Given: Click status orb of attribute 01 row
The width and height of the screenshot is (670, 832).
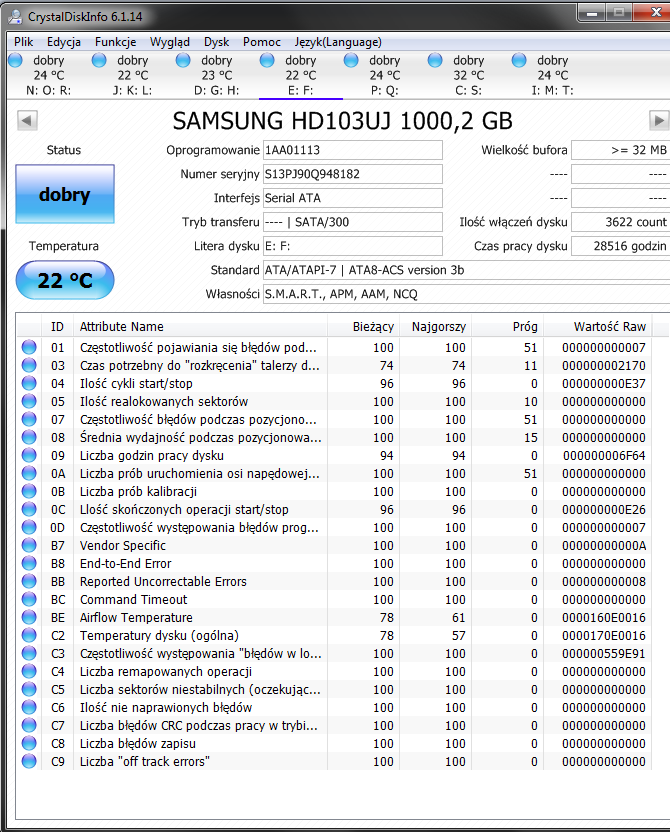Looking at the screenshot, I should 29,347.
